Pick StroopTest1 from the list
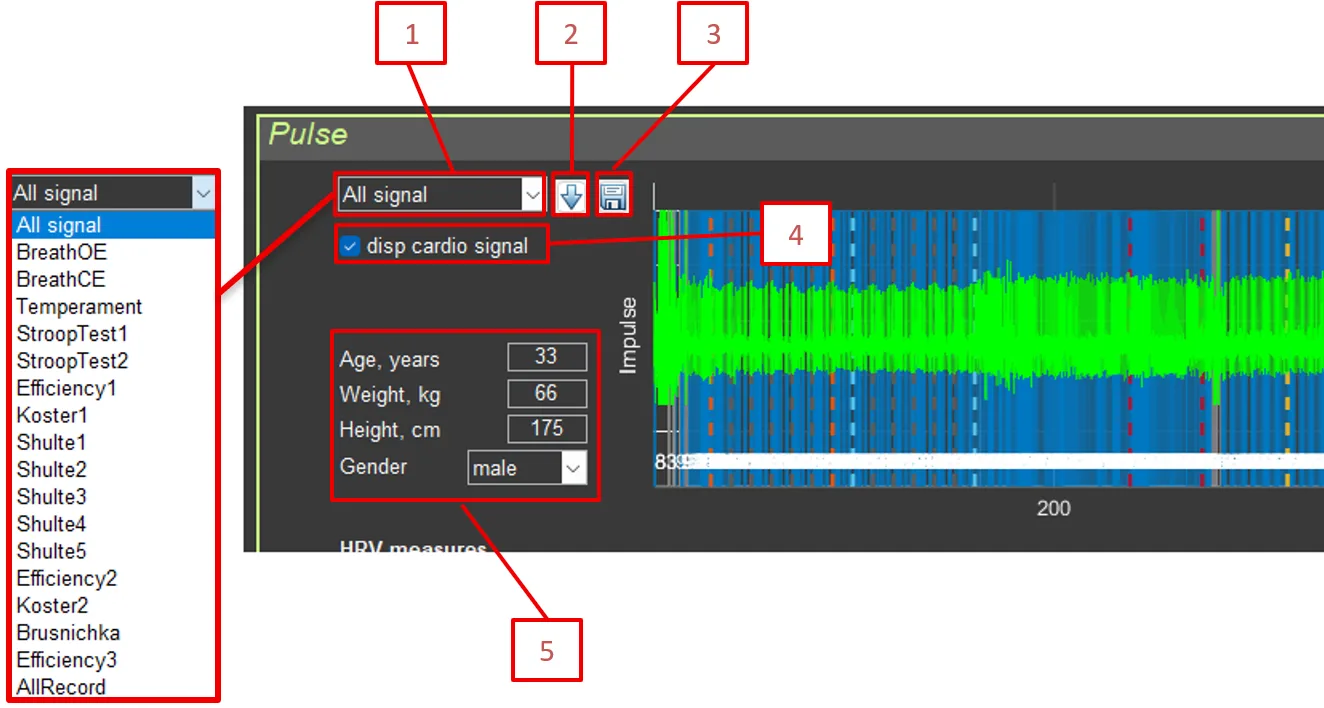 click(x=73, y=334)
